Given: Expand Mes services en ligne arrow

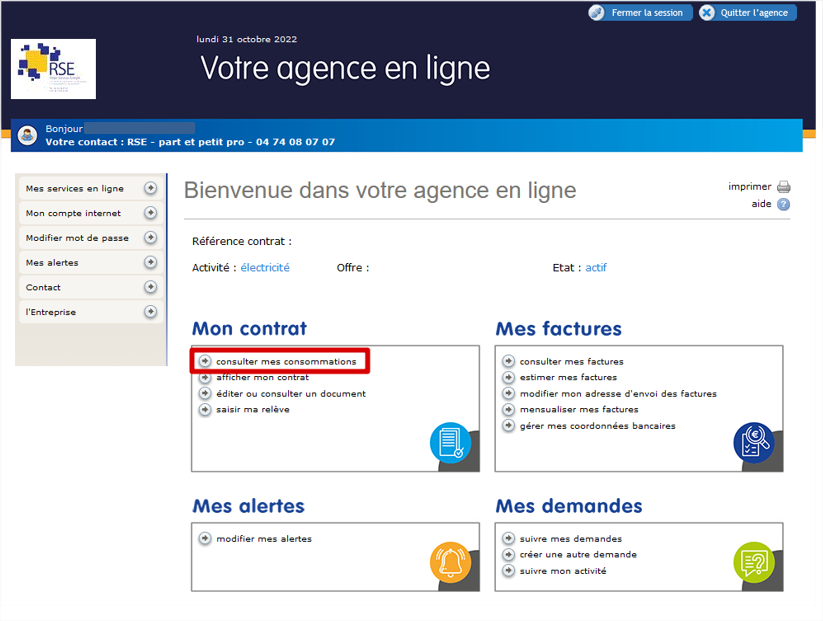Looking at the screenshot, I should [x=150, y=188].
